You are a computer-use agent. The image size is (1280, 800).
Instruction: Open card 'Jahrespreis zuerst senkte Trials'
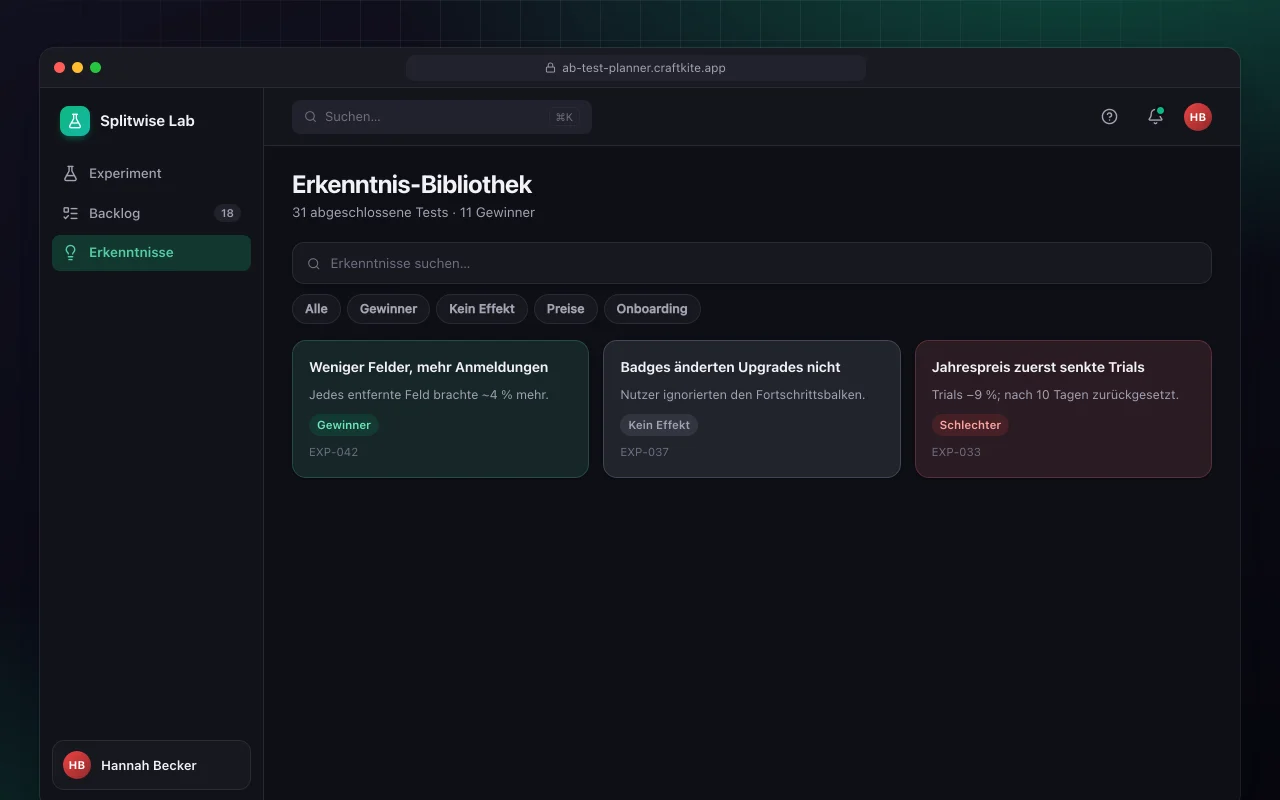coord(1063,409)
